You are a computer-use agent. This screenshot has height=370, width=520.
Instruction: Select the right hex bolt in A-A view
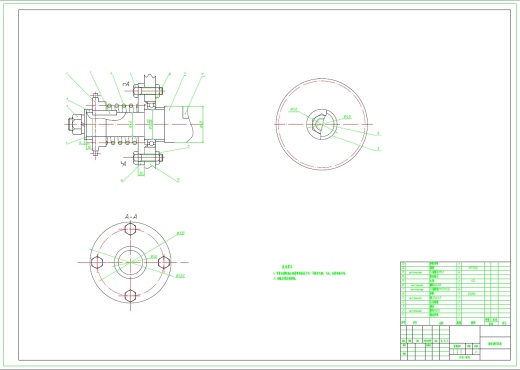pos(164,262)
